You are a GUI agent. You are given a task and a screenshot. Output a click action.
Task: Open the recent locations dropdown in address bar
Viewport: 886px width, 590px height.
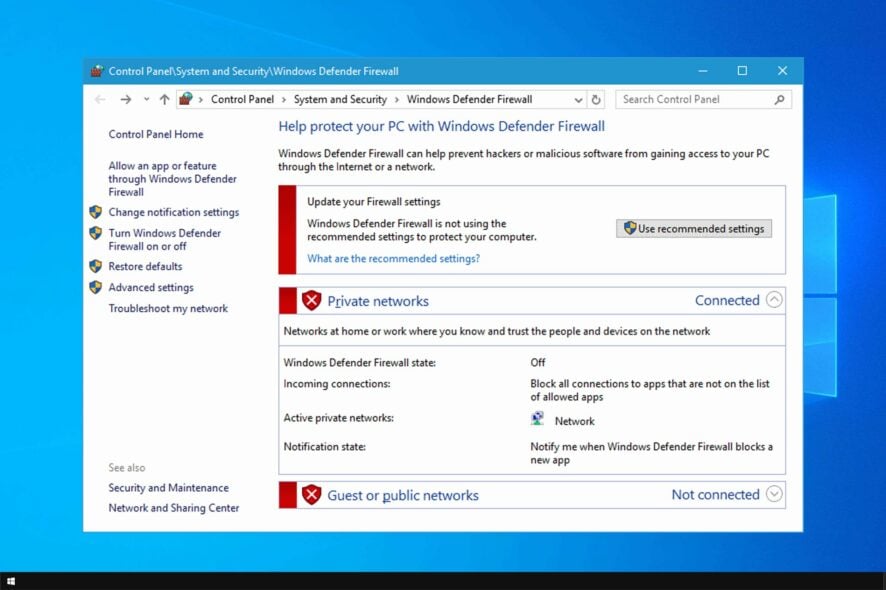147,99
